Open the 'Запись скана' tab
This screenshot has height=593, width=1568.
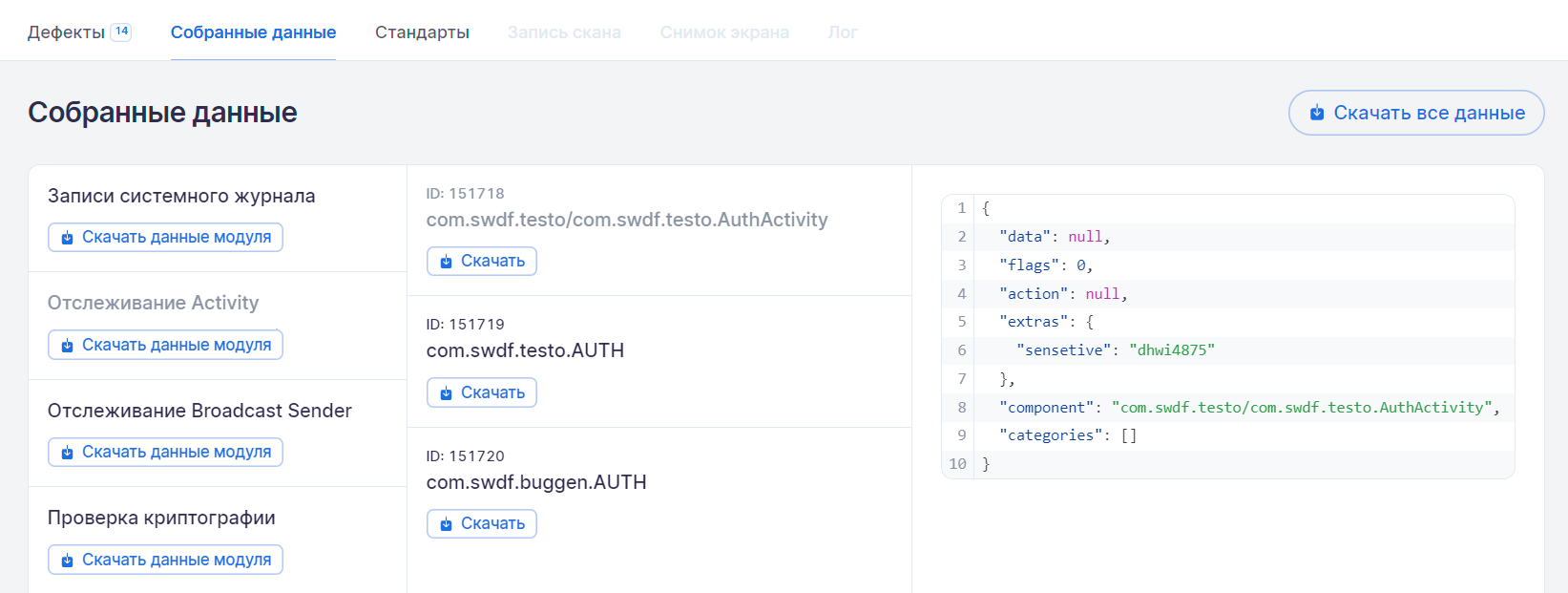tap(564, 32)
